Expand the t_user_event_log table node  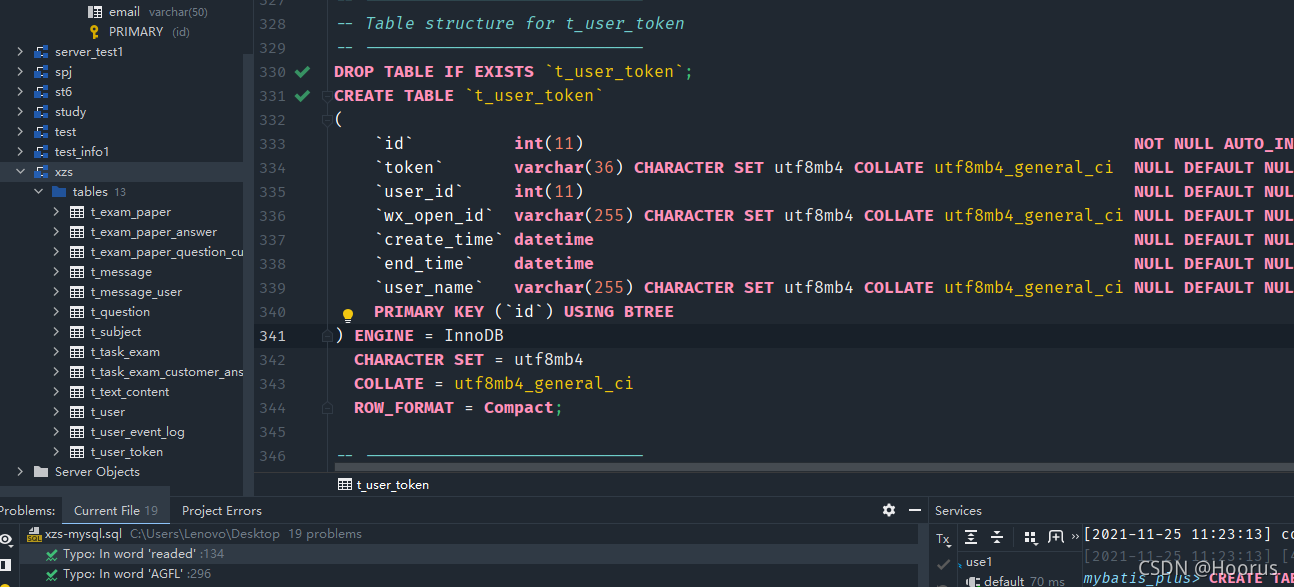point(57,431)
